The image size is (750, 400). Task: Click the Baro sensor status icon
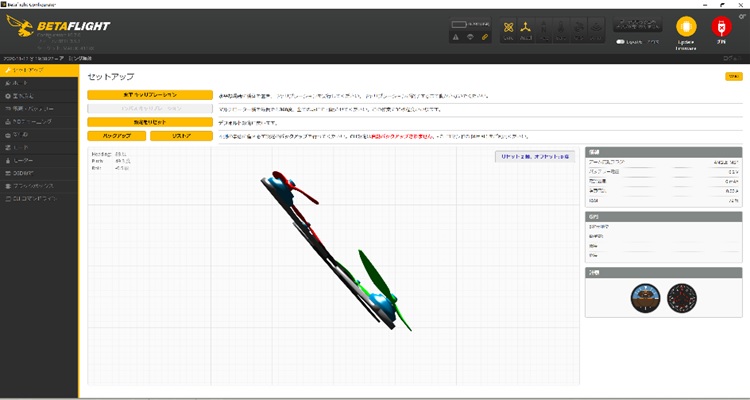(561, 30)
